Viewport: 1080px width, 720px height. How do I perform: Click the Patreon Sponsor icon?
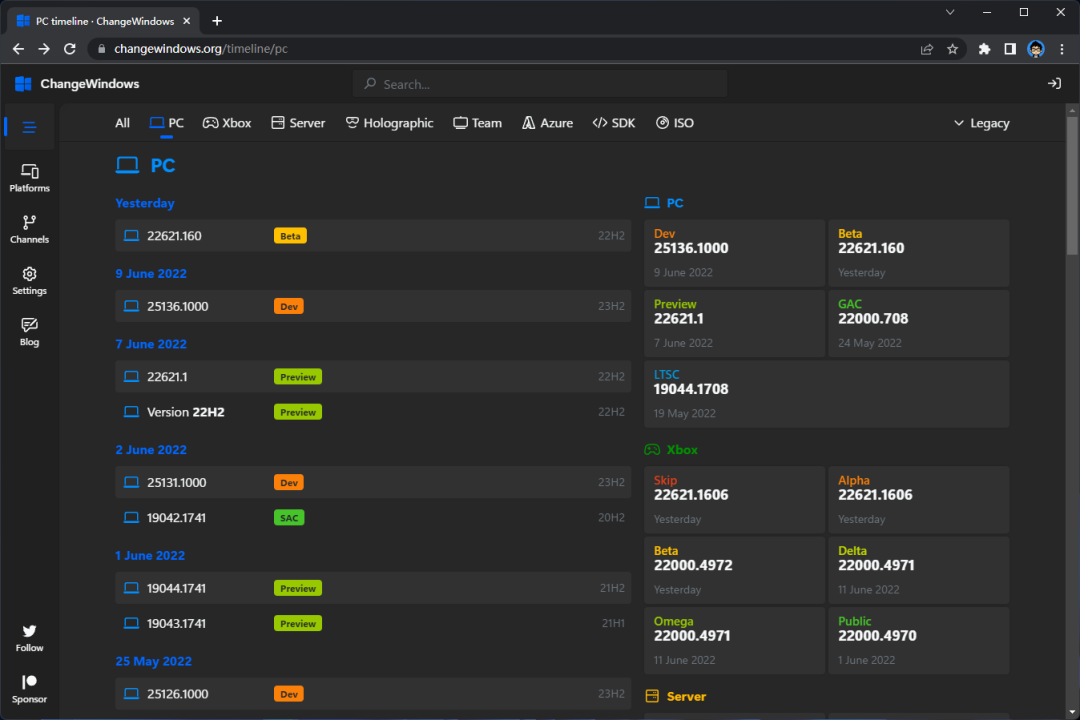[x=29, y=689]
